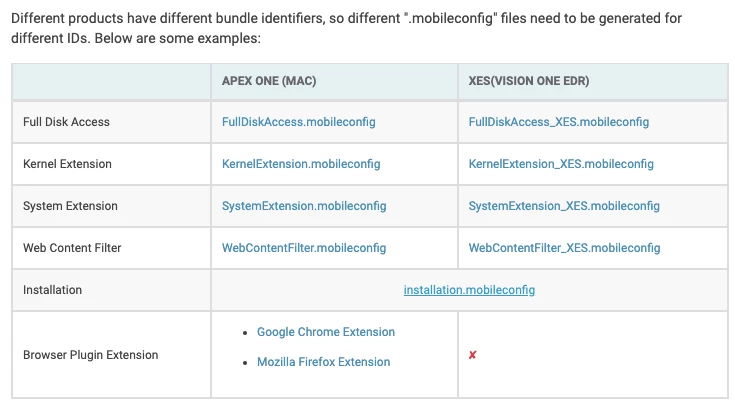Click the System Extension row label
Screen dimensions: 735x411
(x=70, y=206)
